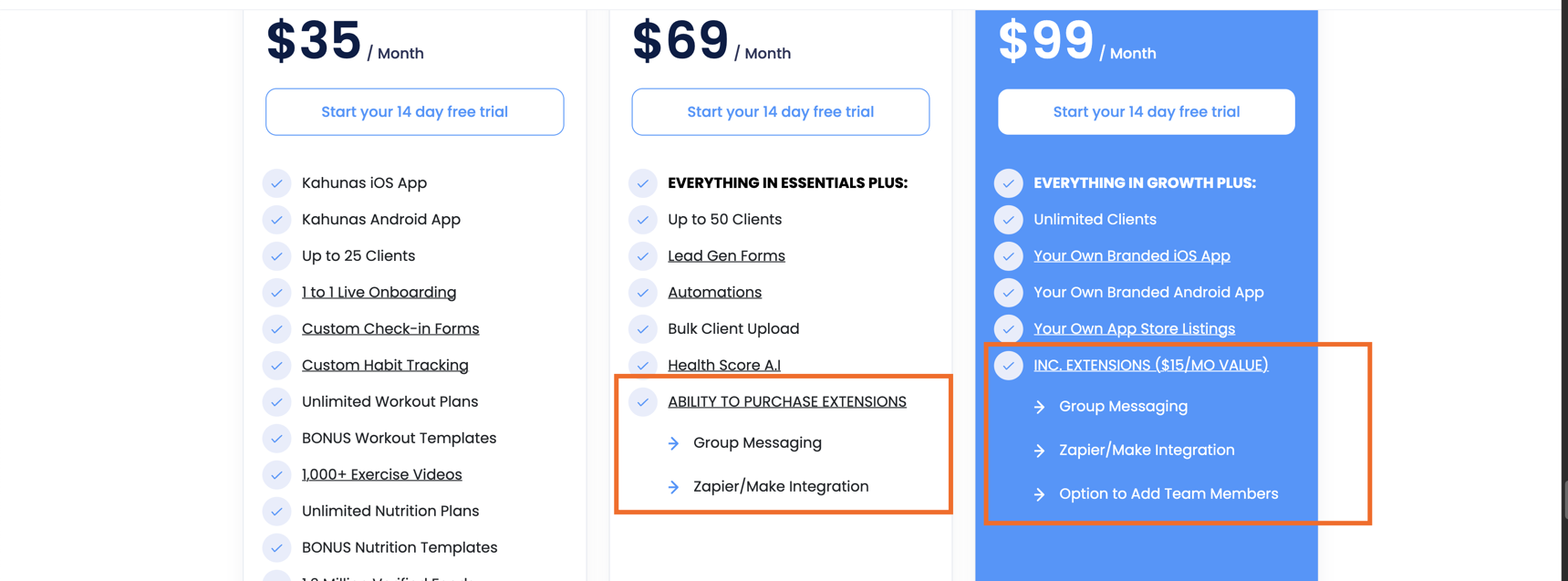Click the checkmark beside Your Own Branded Android App
The width and height of the screenshot is (1568, 581).
pyautogui.click(x=1008, y=293)
